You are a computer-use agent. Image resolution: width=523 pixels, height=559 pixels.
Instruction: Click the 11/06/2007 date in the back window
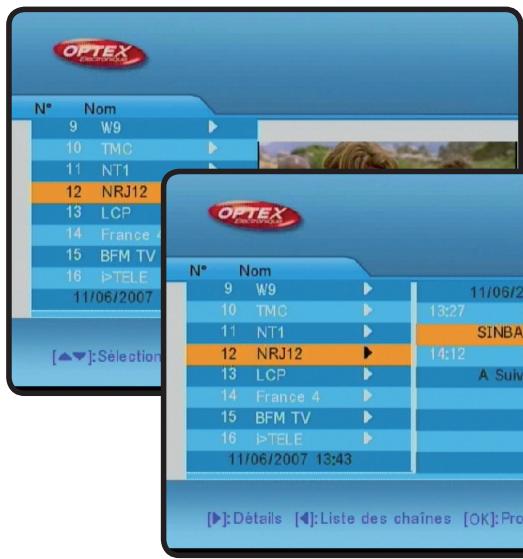tap(113, 297)
